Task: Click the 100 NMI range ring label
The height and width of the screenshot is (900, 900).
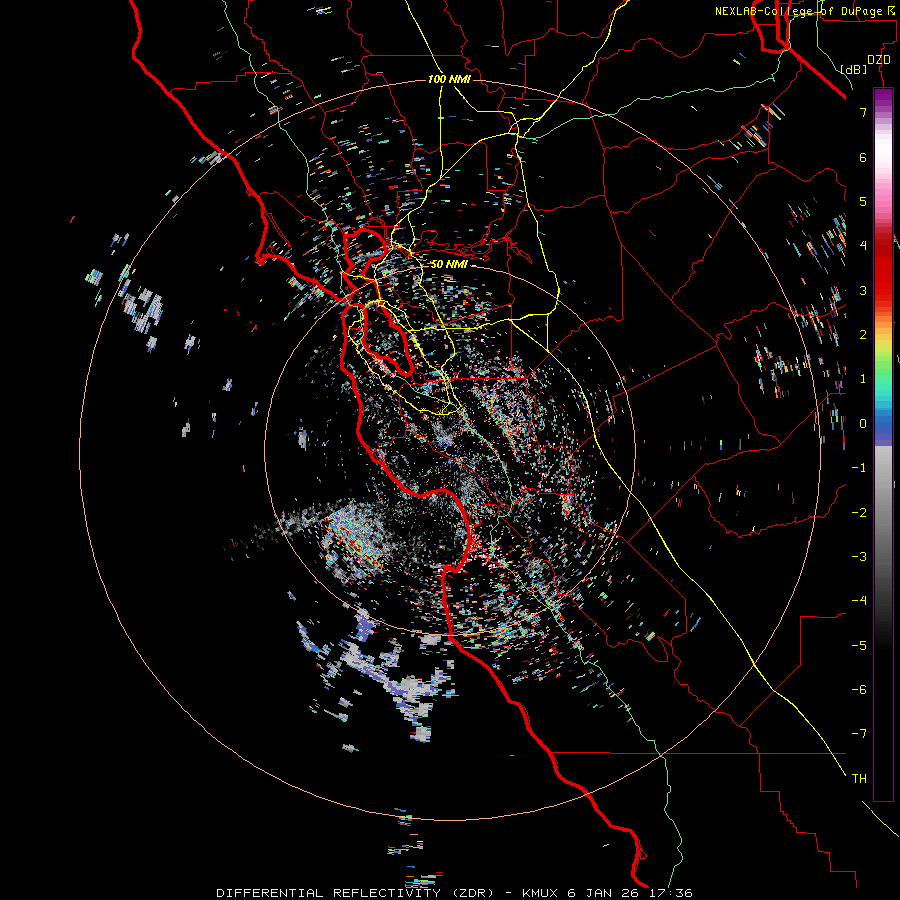Action: (449, 79)
